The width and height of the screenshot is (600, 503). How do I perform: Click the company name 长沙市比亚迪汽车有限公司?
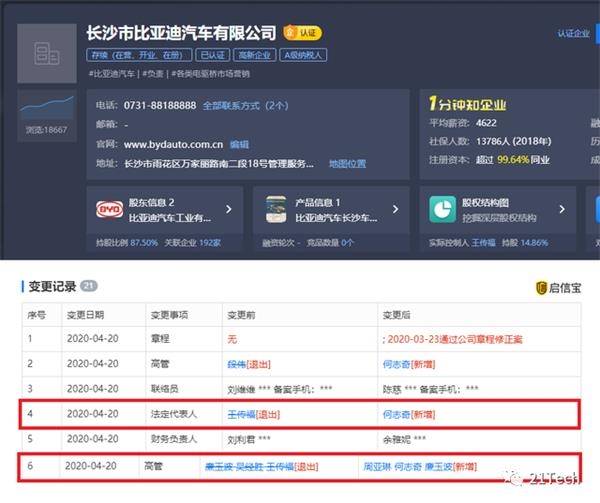click(x=181, y=33)
